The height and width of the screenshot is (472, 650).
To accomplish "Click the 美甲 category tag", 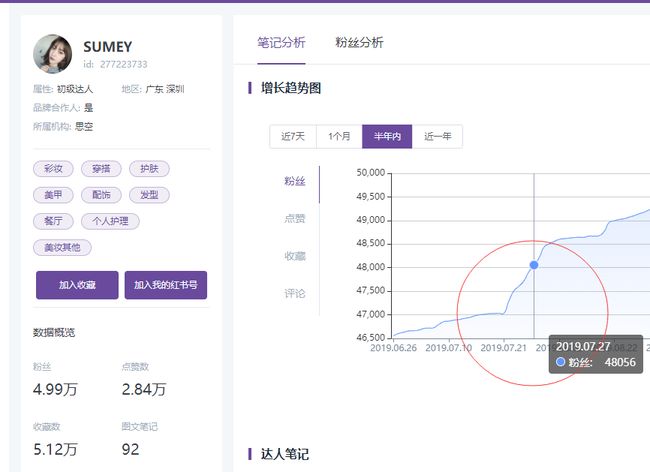I will point(53,195).
